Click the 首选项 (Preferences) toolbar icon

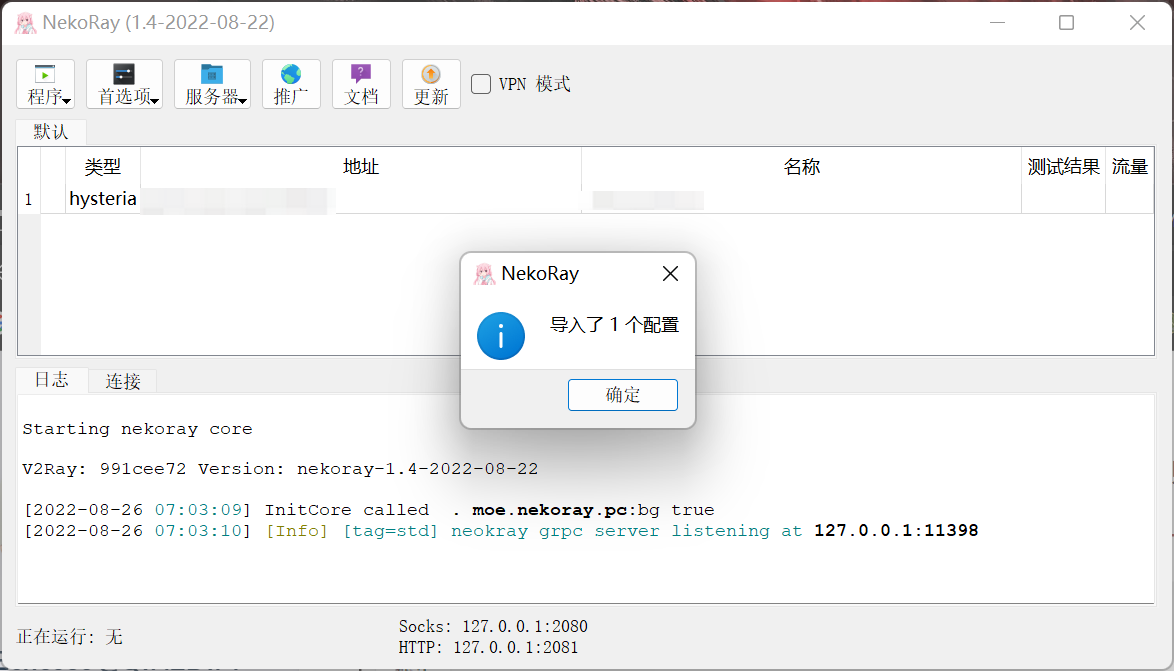(x=124, y=74)
